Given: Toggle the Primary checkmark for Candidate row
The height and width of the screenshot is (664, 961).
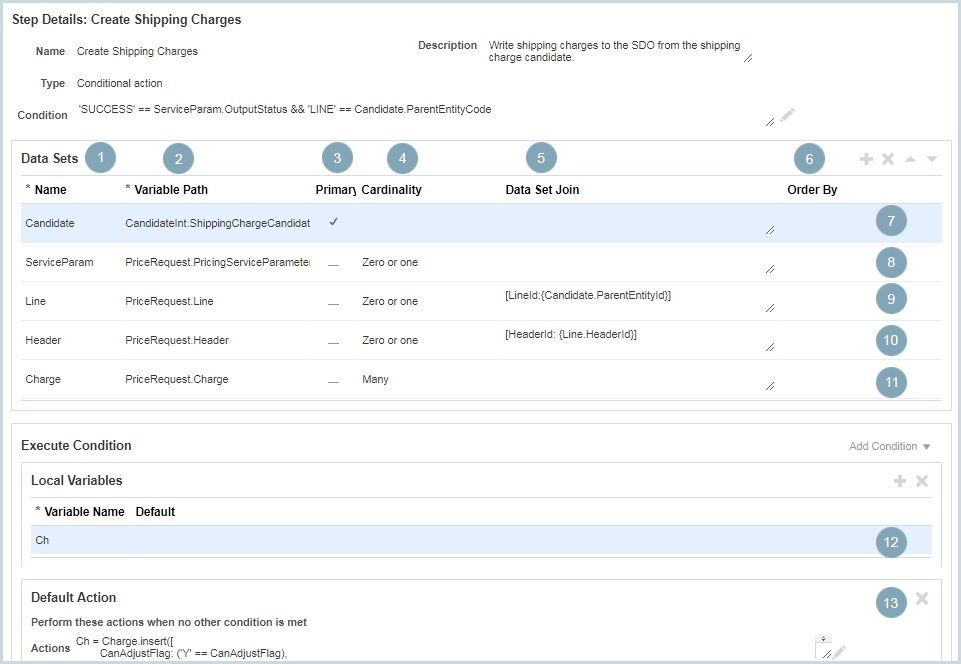Looking at the screenshot, I should click(x=333, y=222).
